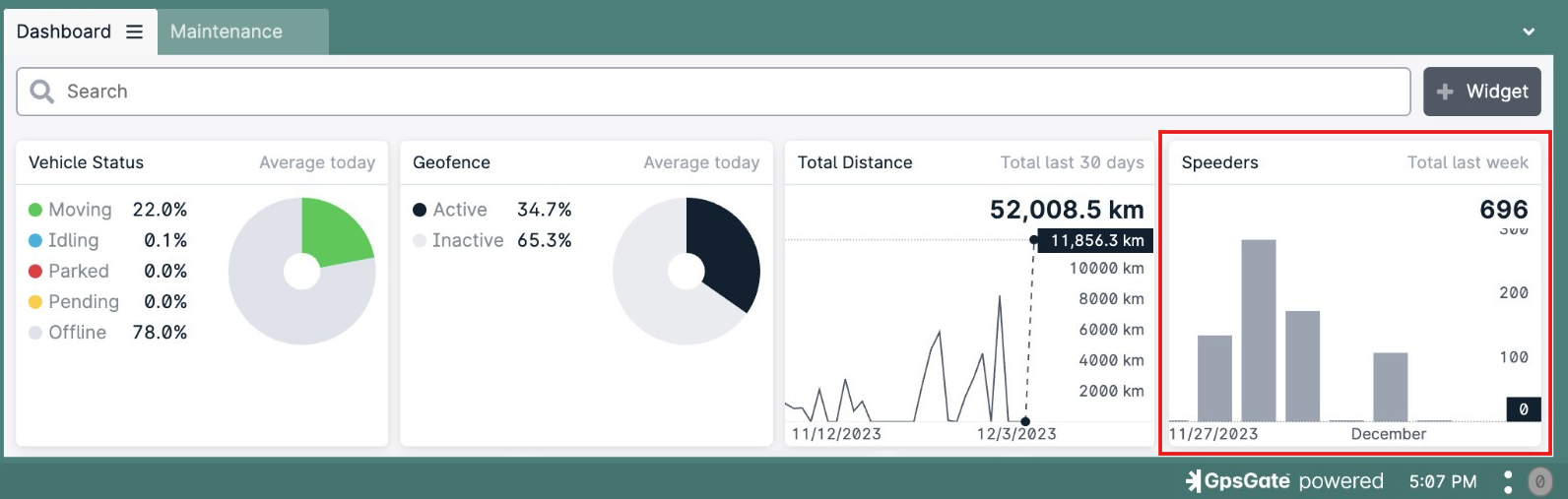This screenshot has width=1568, height=499.
Task: Click the 52,008.5 km total value
Action: tap(1067, 210)
